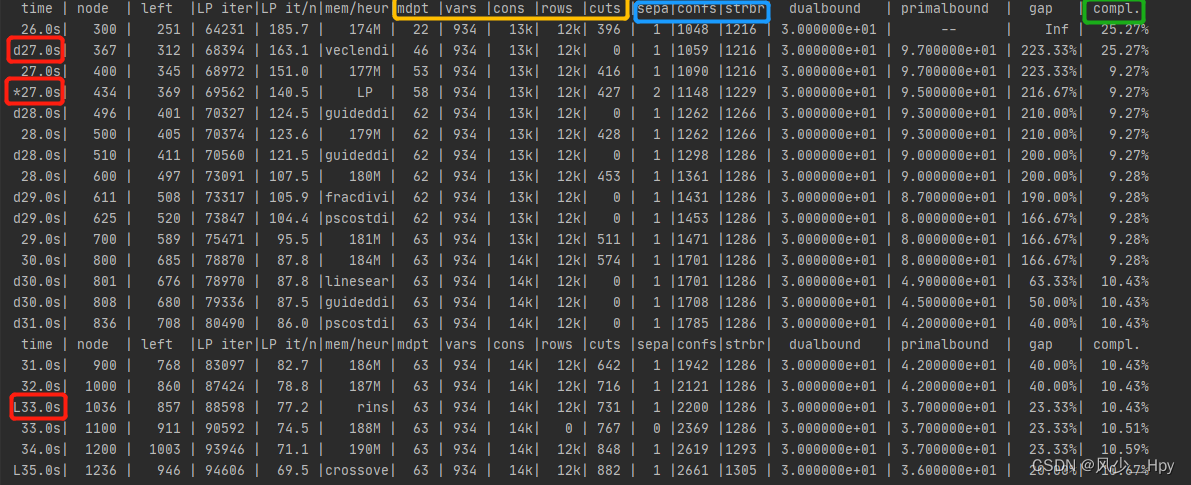Screen dimensions: 1191x485
Task: Click left value '251'
Action: [168, 30]
